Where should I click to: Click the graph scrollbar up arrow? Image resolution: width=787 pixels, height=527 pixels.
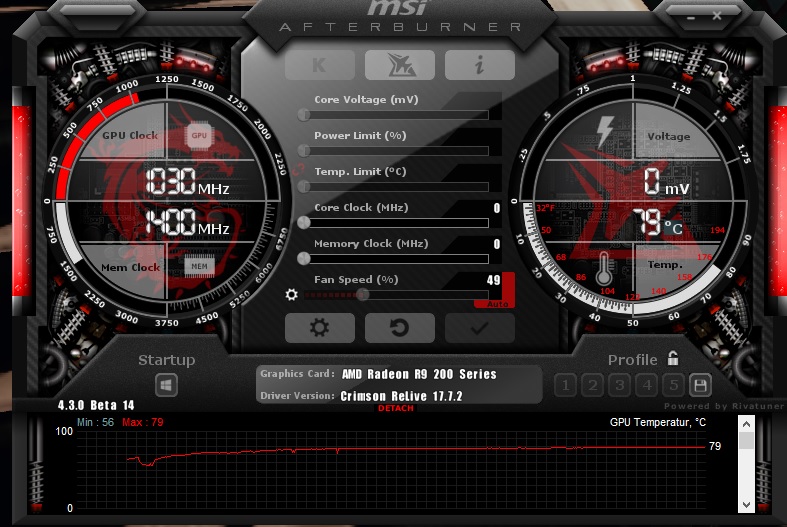click(746, 424)
